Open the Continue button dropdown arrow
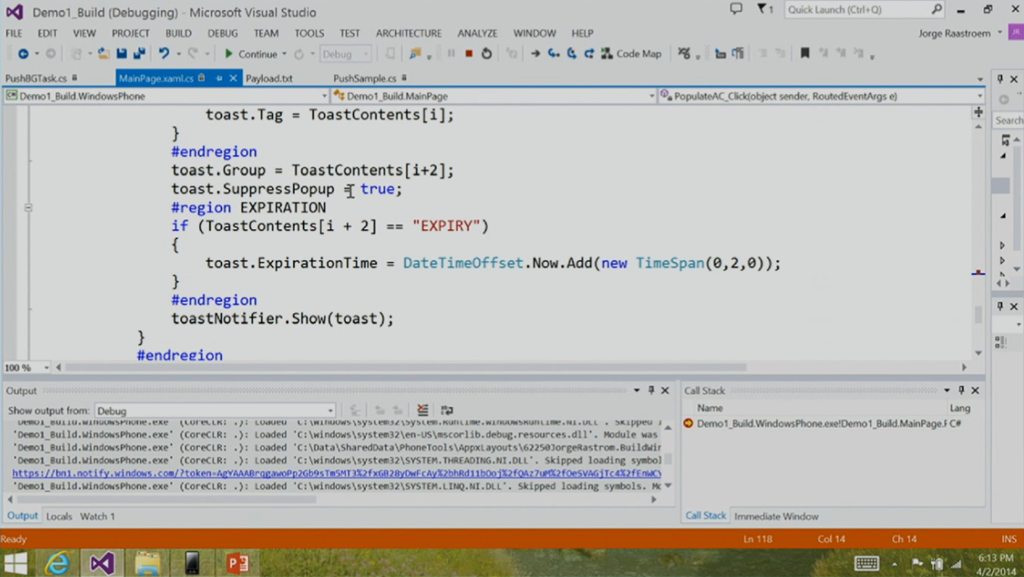 click(284, 54)
